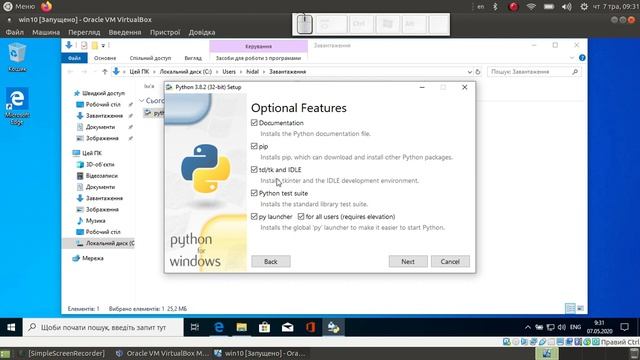Switch to Вигляд ribbon tab
Image resolution: width=640 pixels, height=360 pixels.
point(193,58)
